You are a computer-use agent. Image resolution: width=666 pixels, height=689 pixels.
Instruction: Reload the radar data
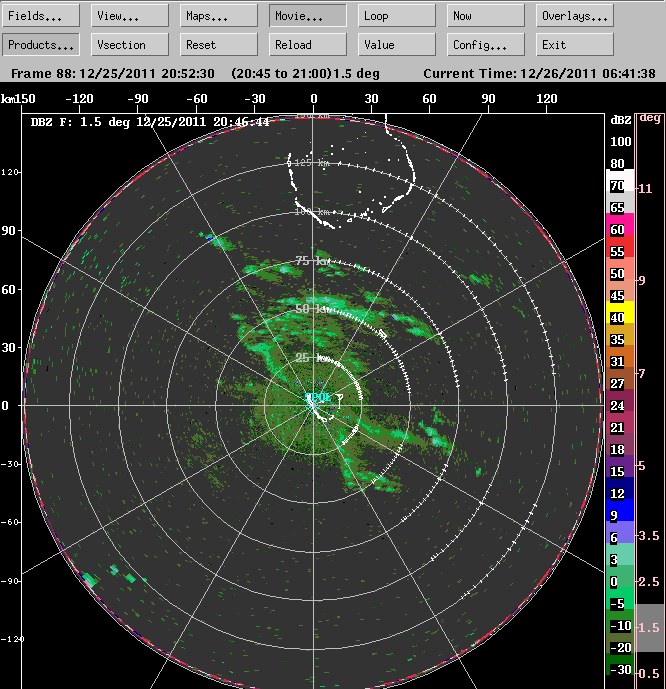308,45
